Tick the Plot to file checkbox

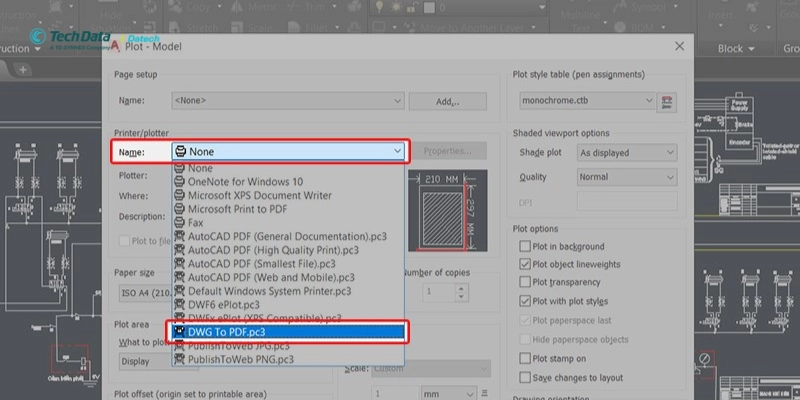point(124,241)
